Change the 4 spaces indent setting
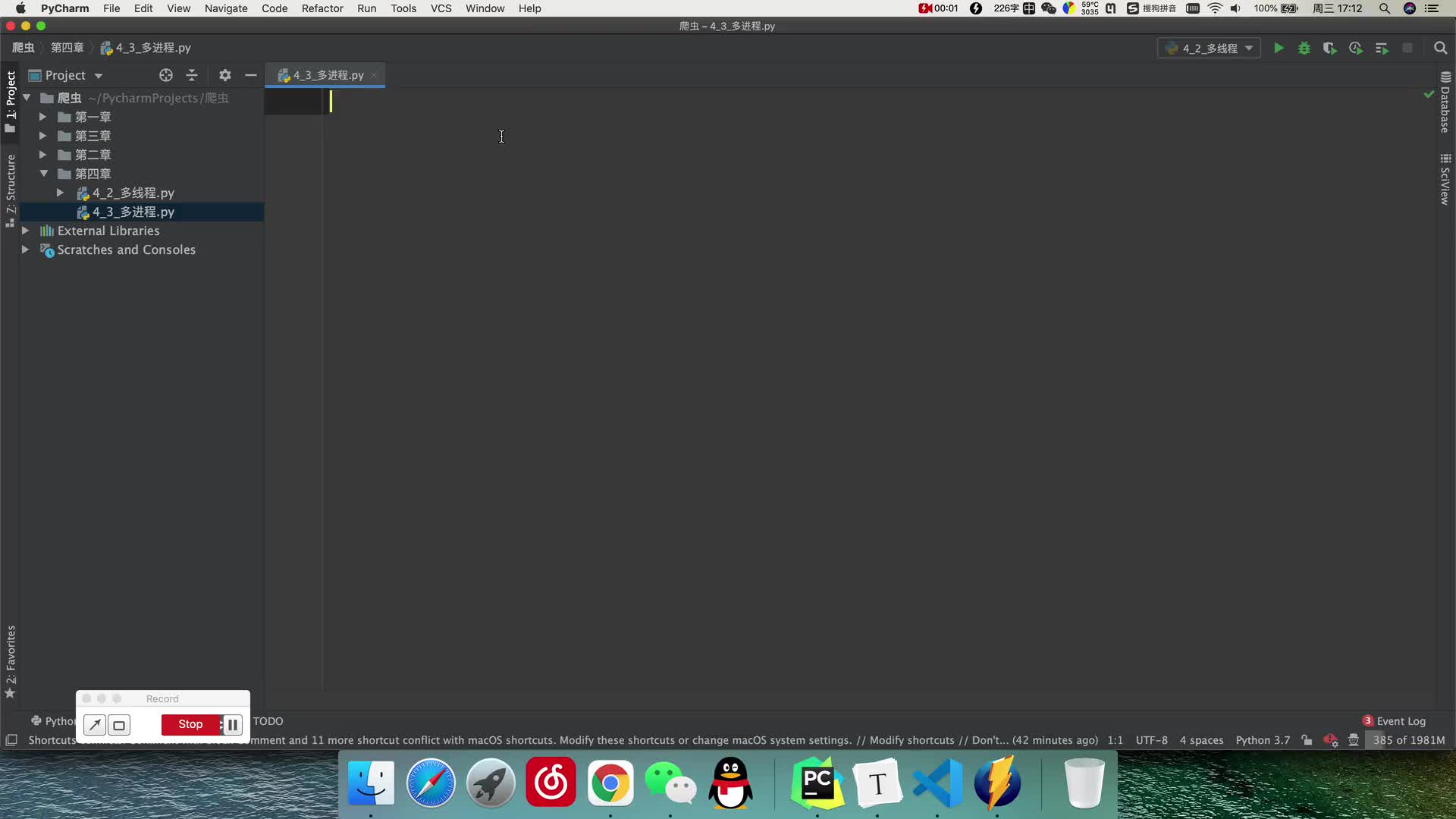 point(1201,740)
